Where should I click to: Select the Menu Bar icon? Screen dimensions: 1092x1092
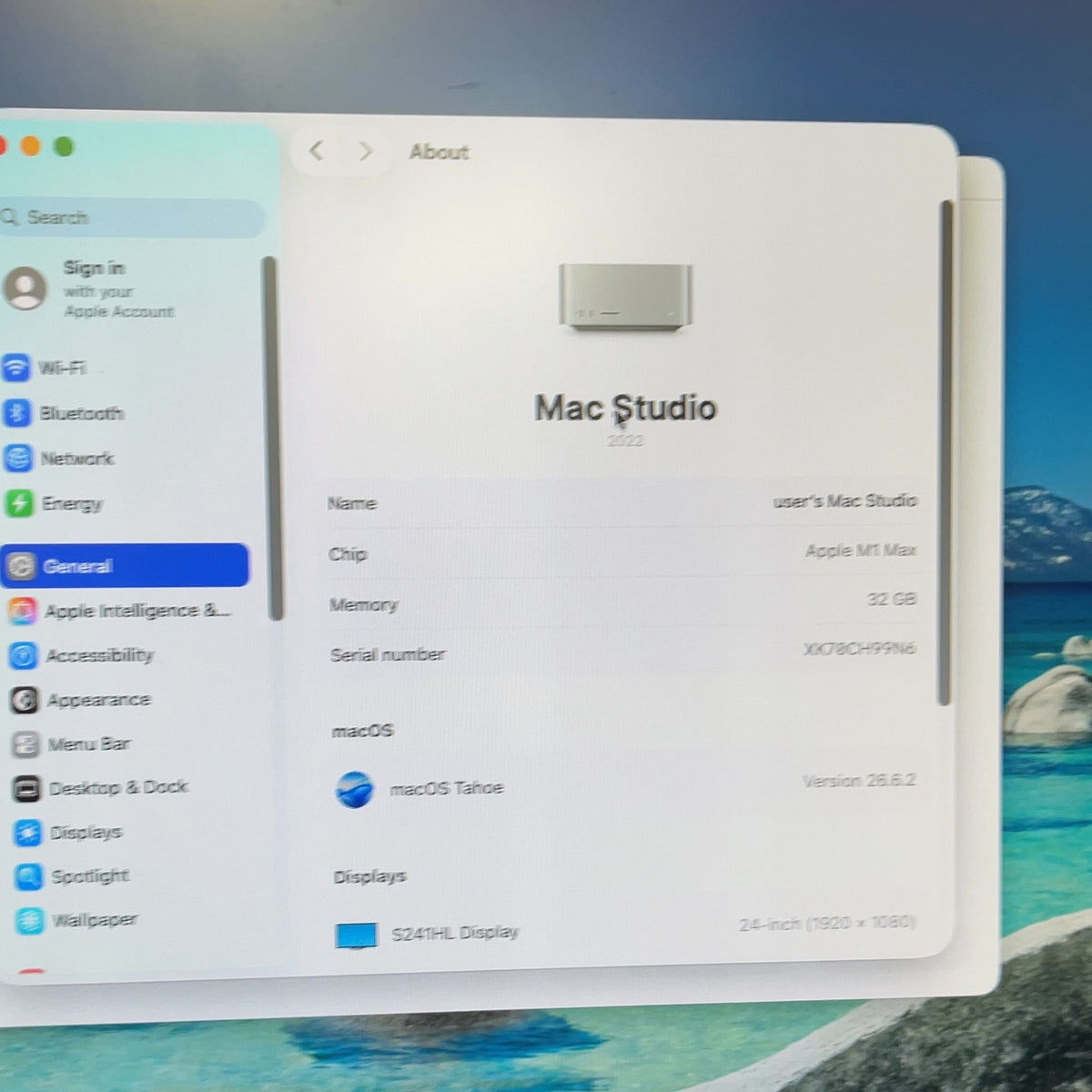(x=25, y=744)
